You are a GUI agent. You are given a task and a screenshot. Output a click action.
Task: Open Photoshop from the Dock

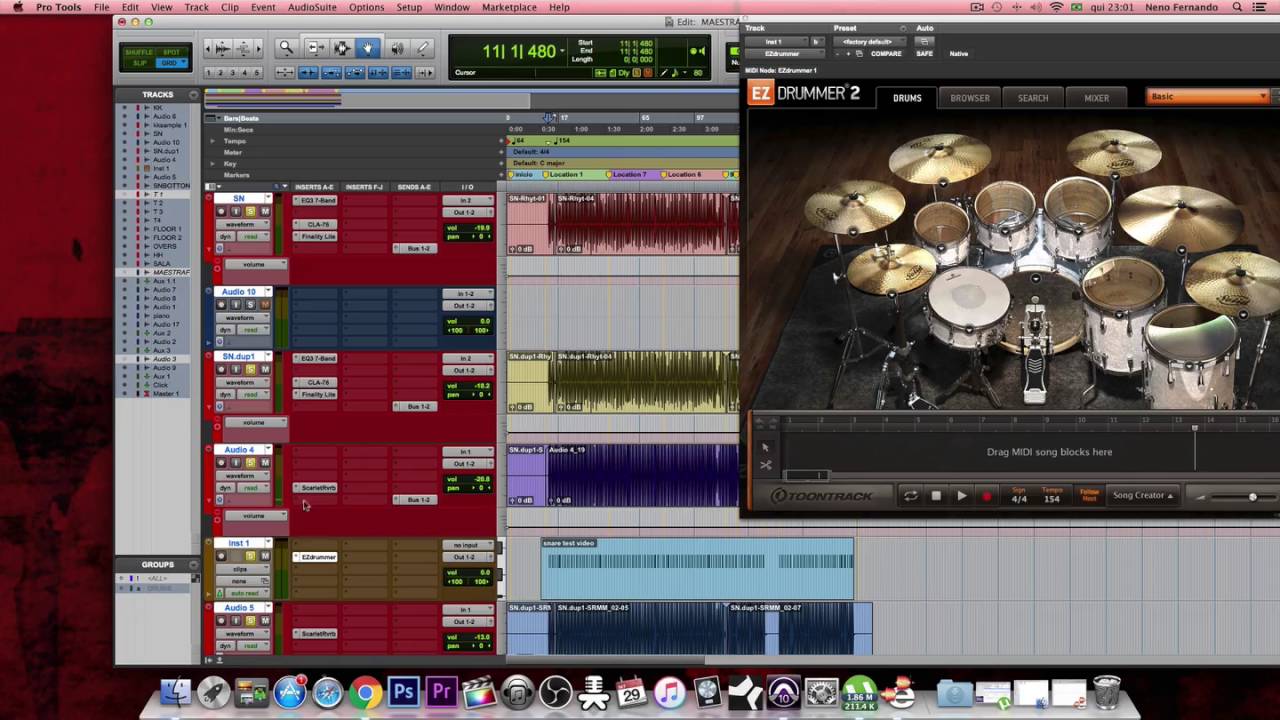pyautogui.click(x=403, y=692)
